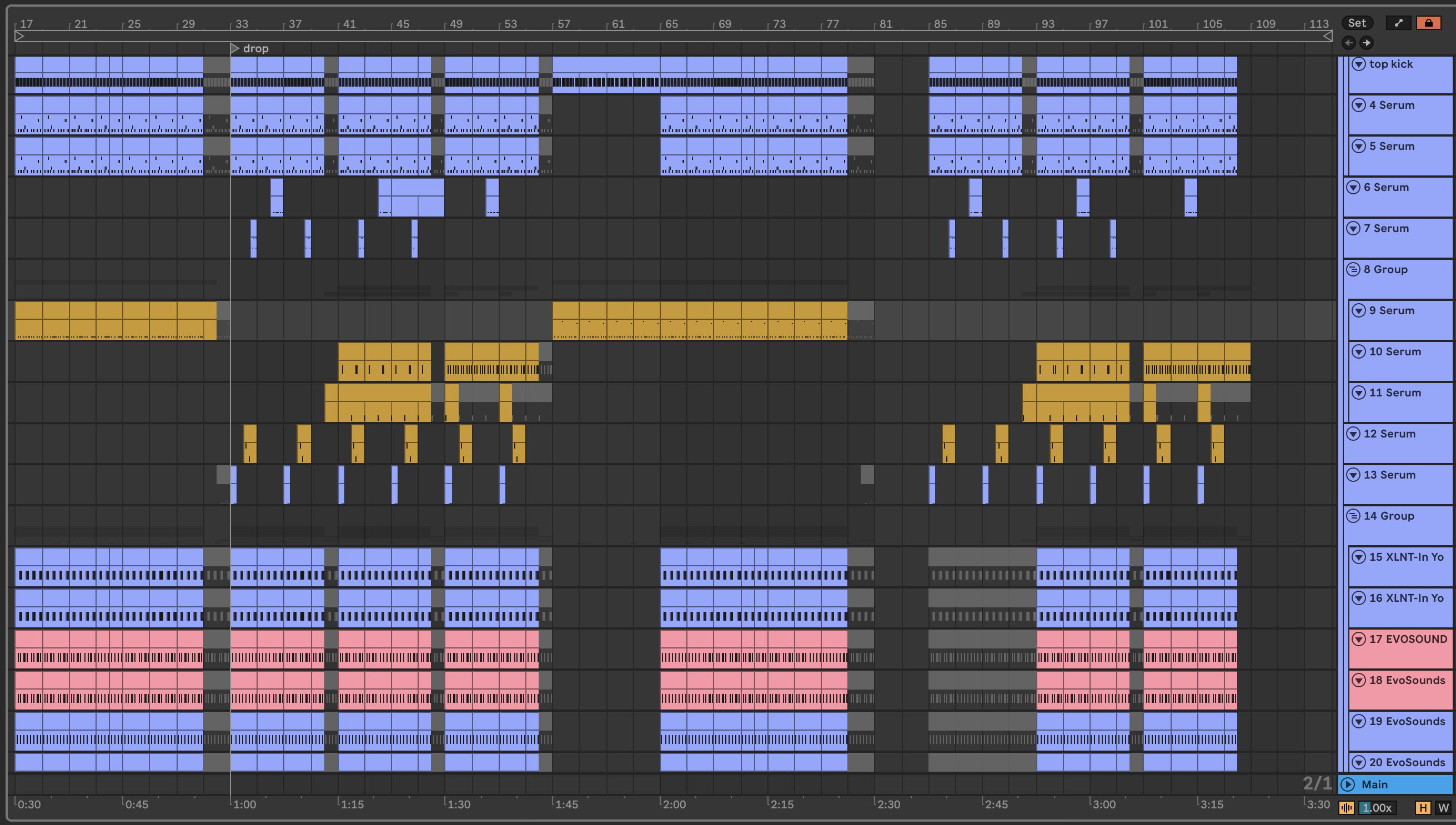Click the loop brace start handle

click(19, 36)
